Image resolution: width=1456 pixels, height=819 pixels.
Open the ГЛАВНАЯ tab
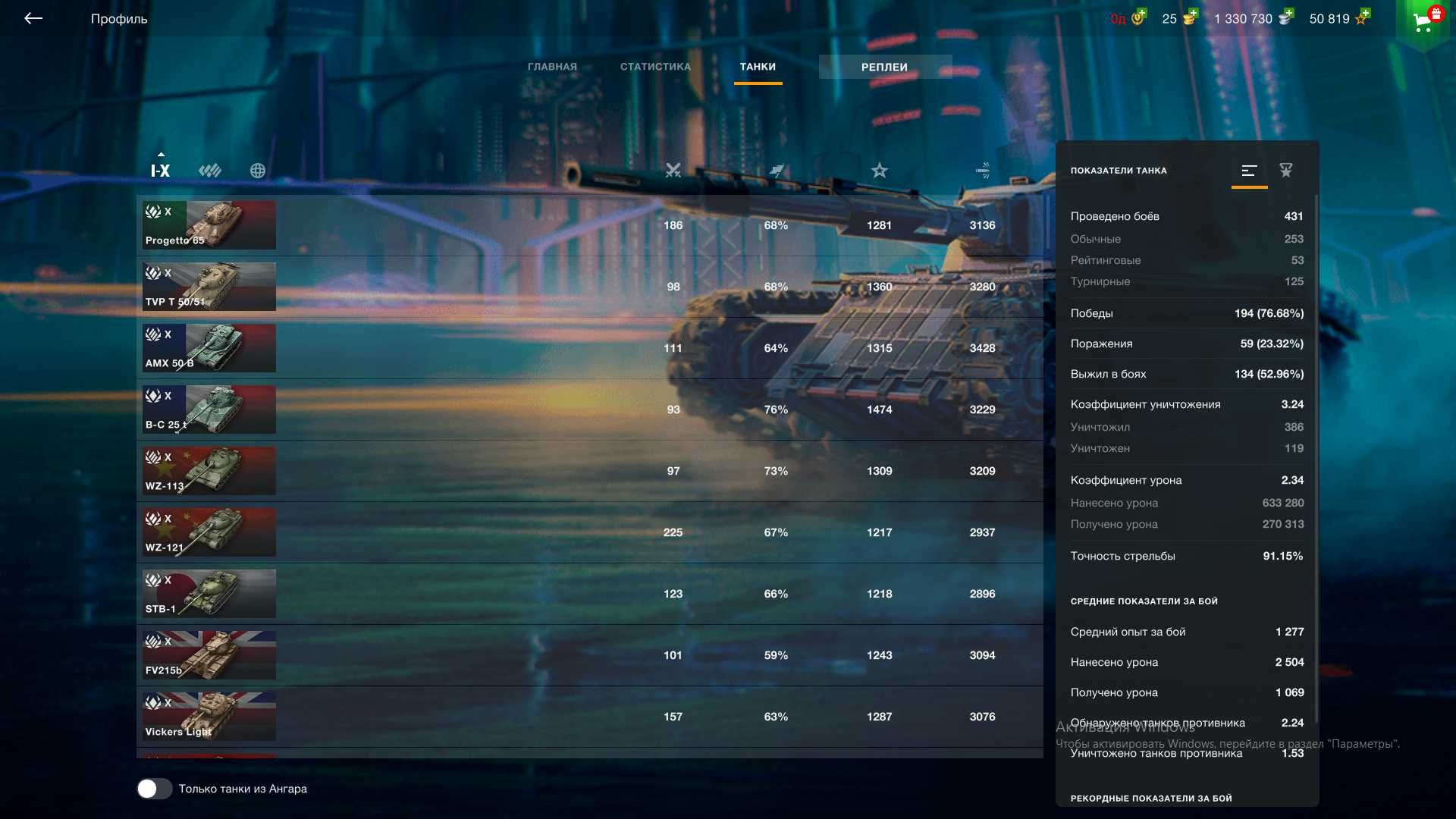tap(552, 67)
